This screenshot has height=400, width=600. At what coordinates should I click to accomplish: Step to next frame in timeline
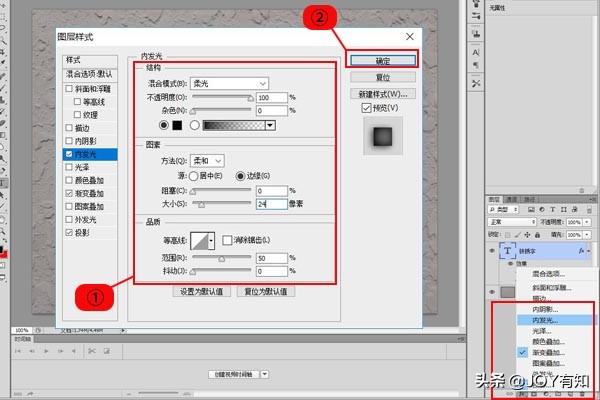[60, 351]
